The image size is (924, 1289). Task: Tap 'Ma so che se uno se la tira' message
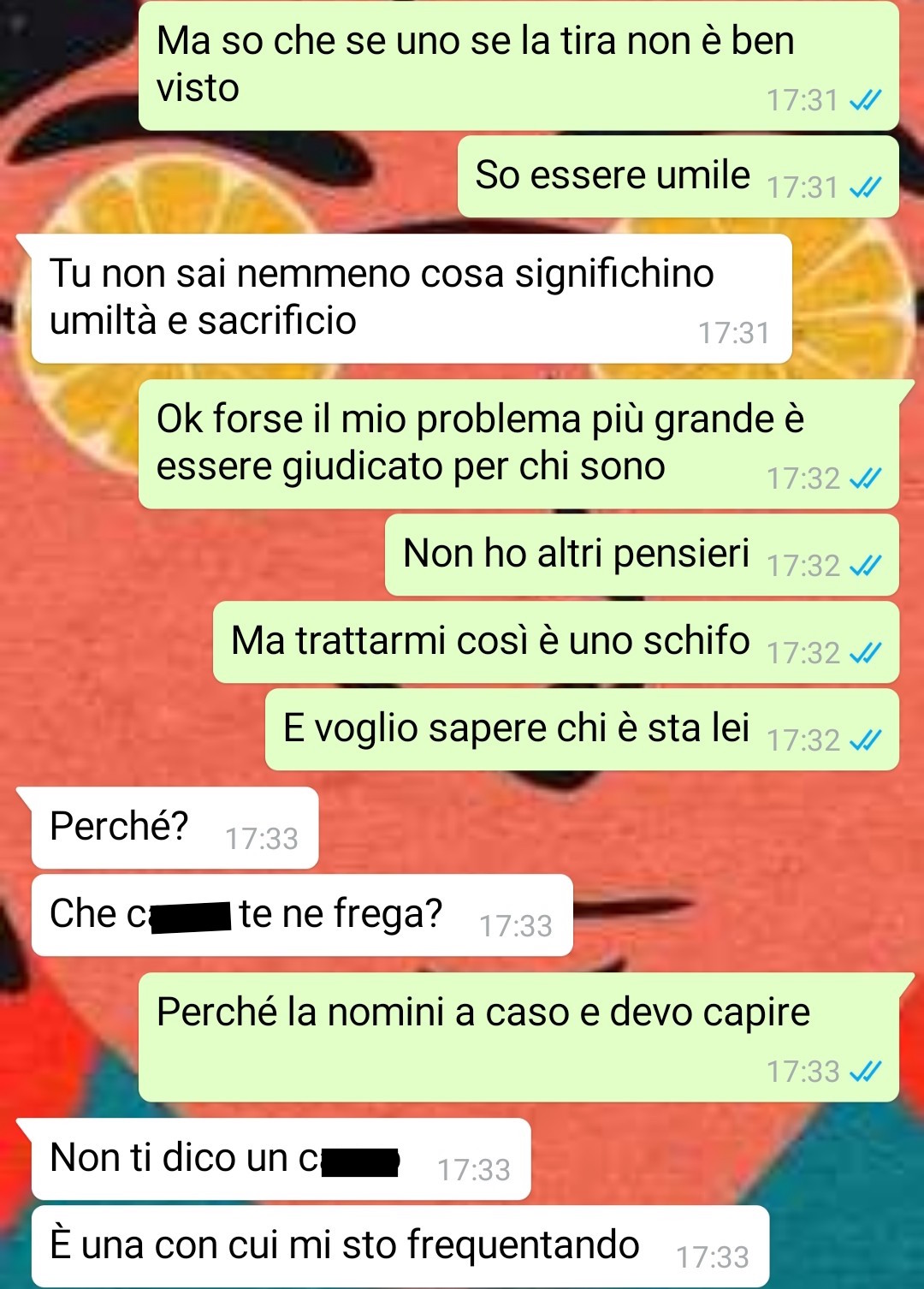(x=518, y=65)
